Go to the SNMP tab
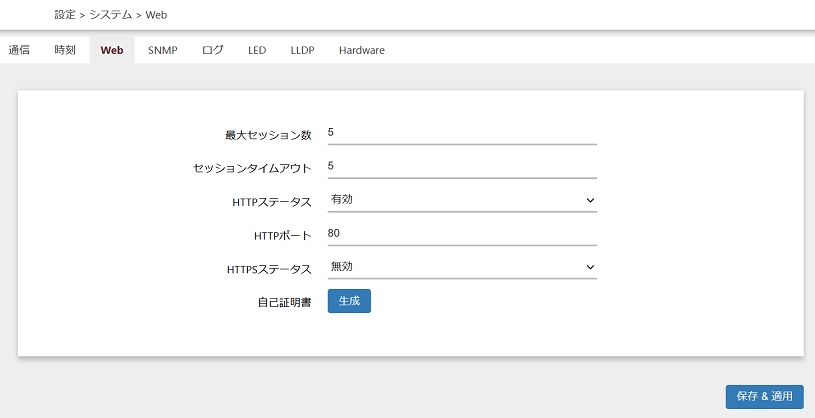The height and width of the screenshot is (418, 815). point(162,50)
